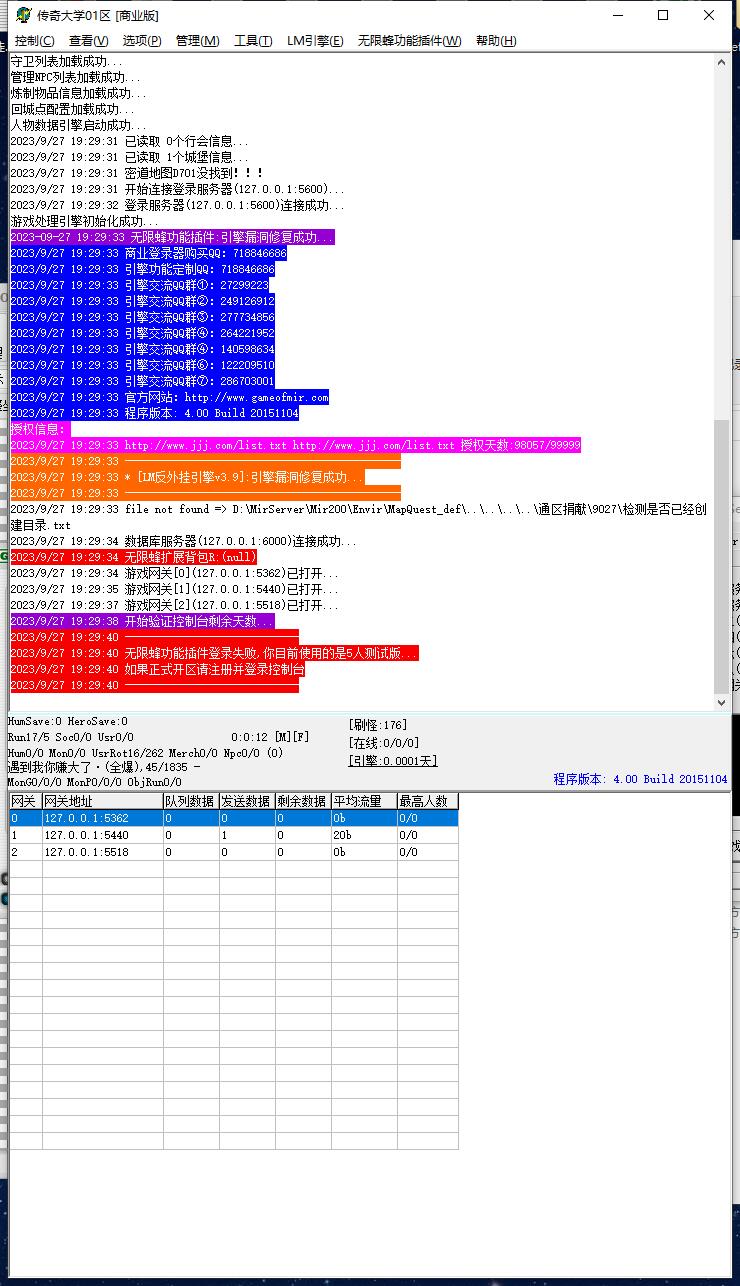Click the log scrollbar up arrow
740x1286 pixels.
722,62
